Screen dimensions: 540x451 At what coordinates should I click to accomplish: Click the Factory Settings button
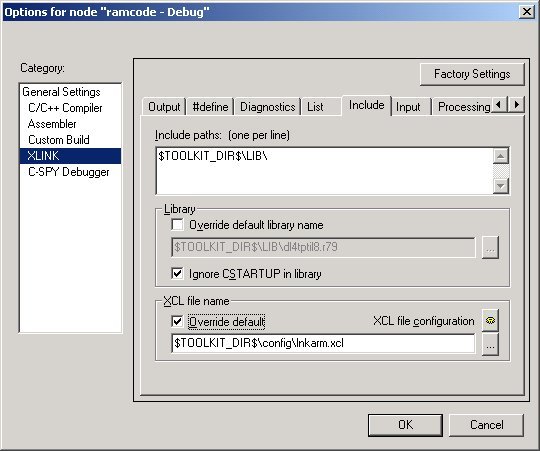pos(472,74)
